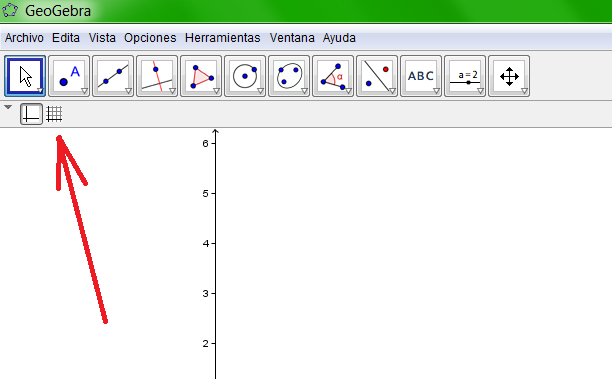Viewport: 614px width, 382px height.
Task: Select the a=2 slider tool
Action: pos(465,76)
